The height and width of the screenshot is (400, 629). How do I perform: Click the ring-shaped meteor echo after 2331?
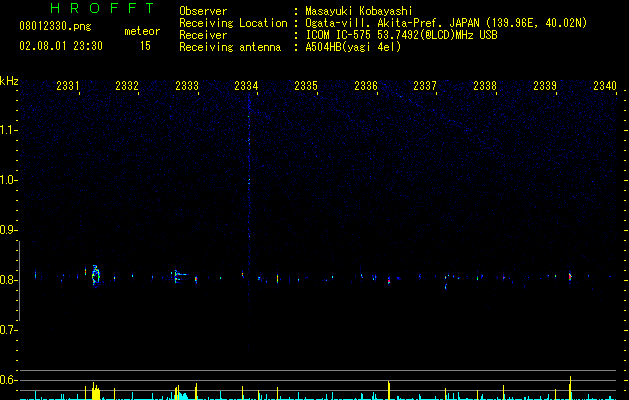(95, 275)
